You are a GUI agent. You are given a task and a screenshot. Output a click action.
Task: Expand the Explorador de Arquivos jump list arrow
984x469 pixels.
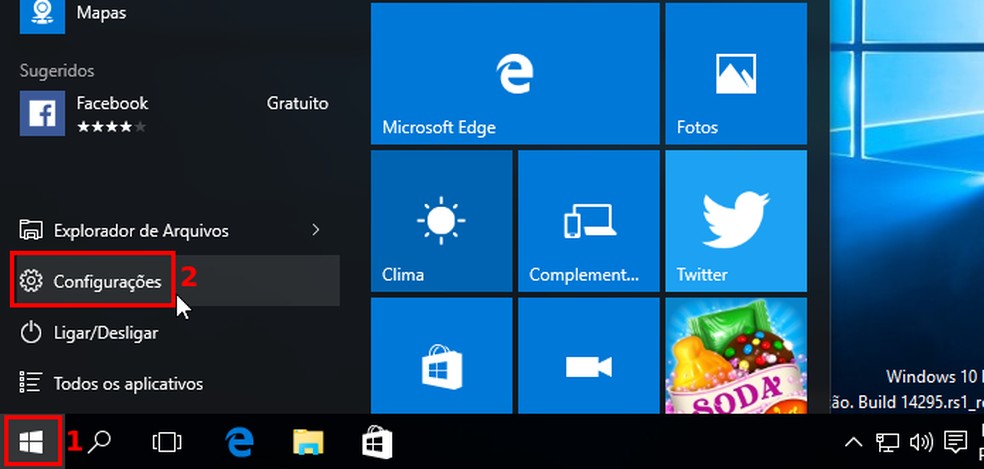pos(316,230)
